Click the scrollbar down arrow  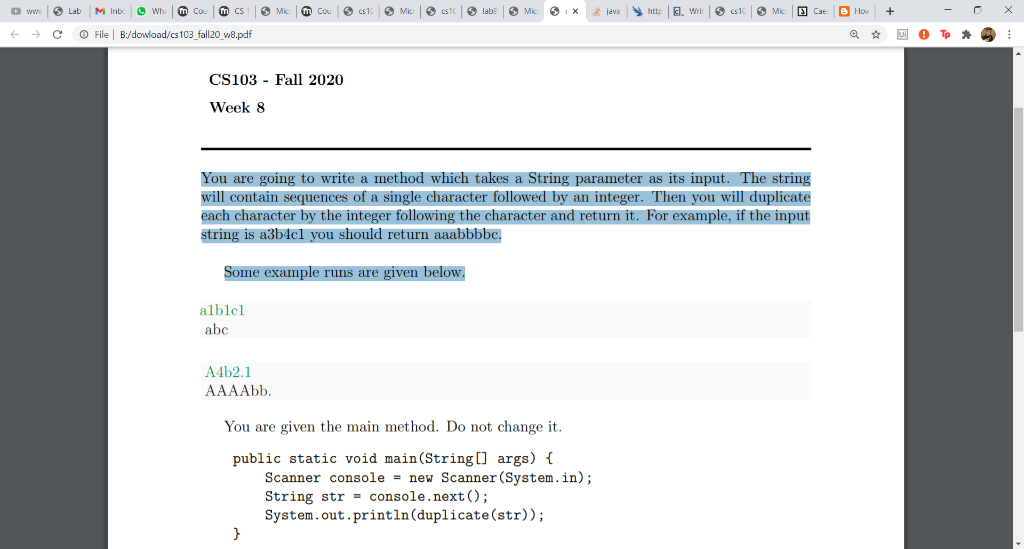point(1018,543)
